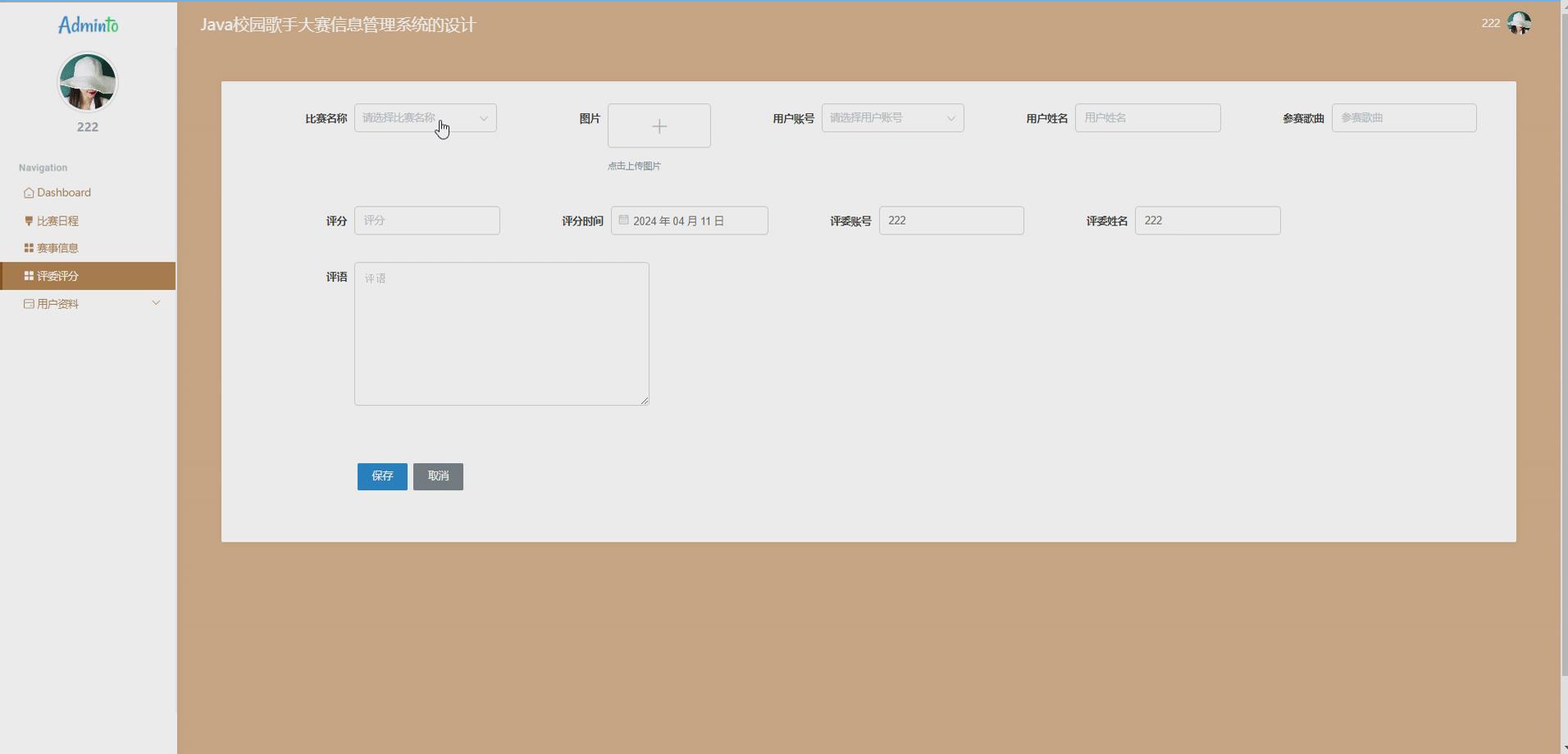Screen dimensions: 1568x754
Task: Open the 评分时间 date field
Action: coord(690,220)
